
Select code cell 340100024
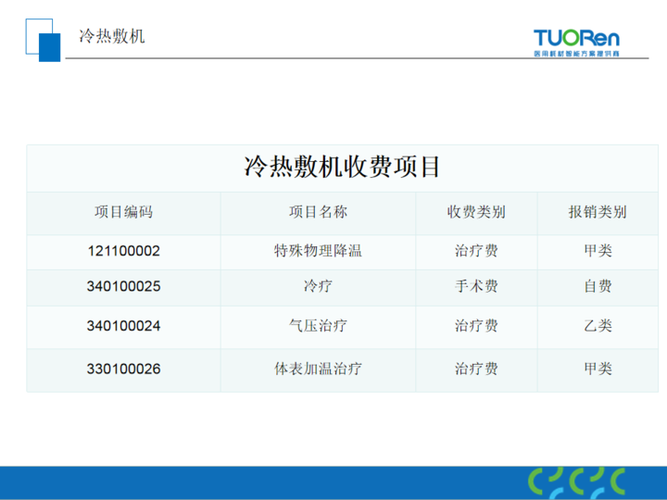click(x=124, y=326)
